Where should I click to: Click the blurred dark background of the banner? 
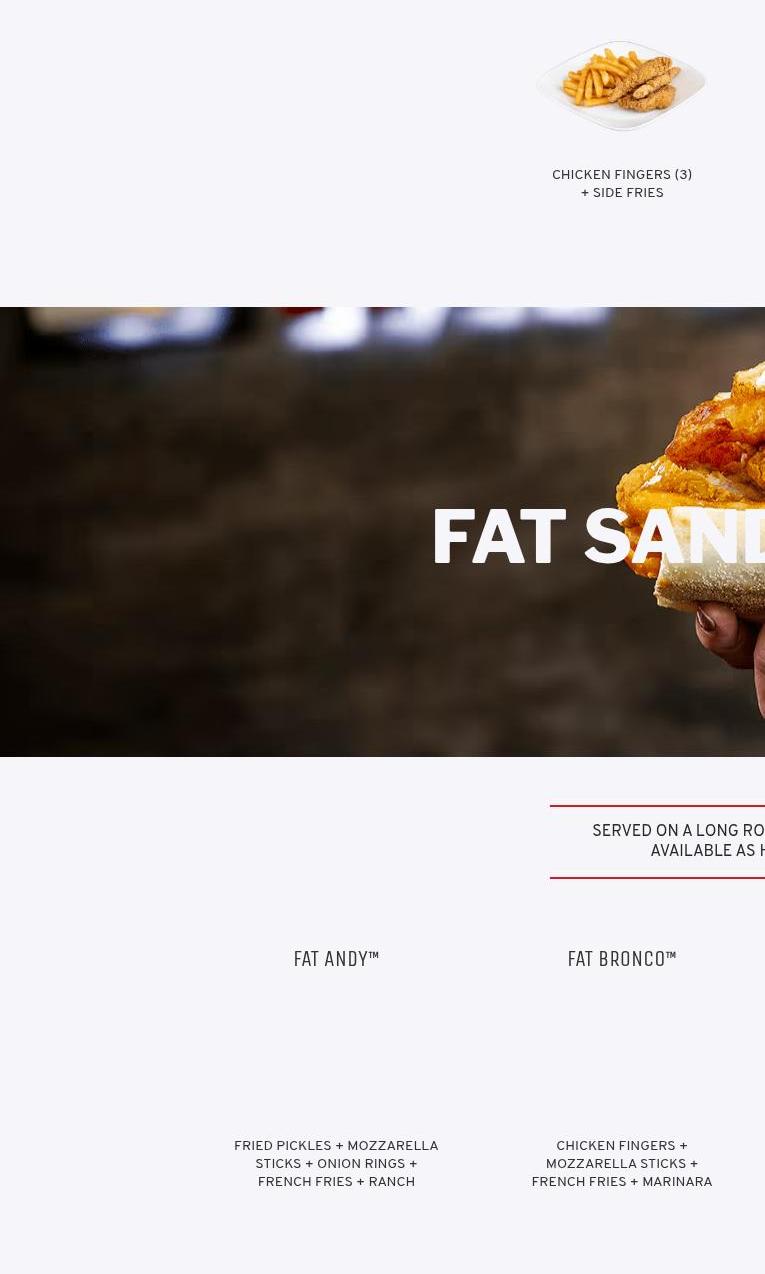(x=200, y=530)
